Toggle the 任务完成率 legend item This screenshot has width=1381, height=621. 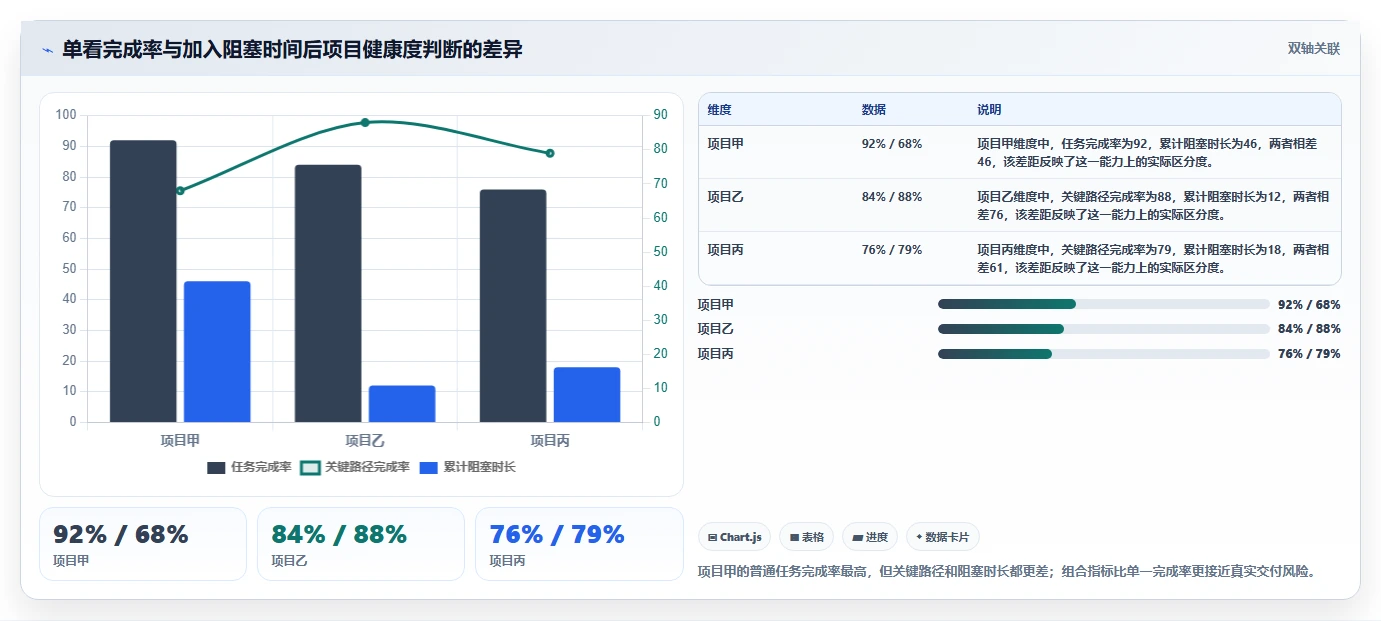[249, 467]
